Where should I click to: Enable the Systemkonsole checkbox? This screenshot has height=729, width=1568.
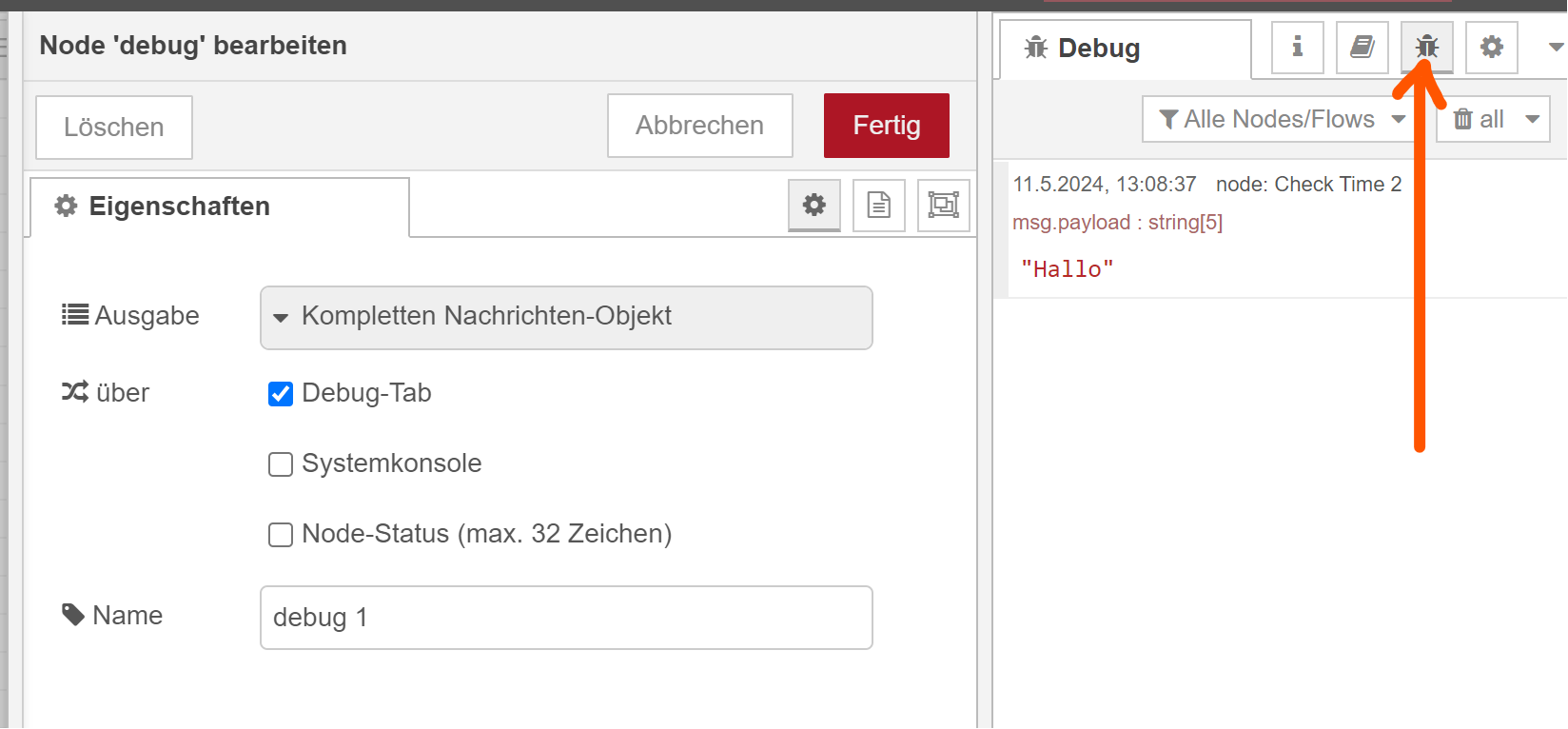point(281,464)
